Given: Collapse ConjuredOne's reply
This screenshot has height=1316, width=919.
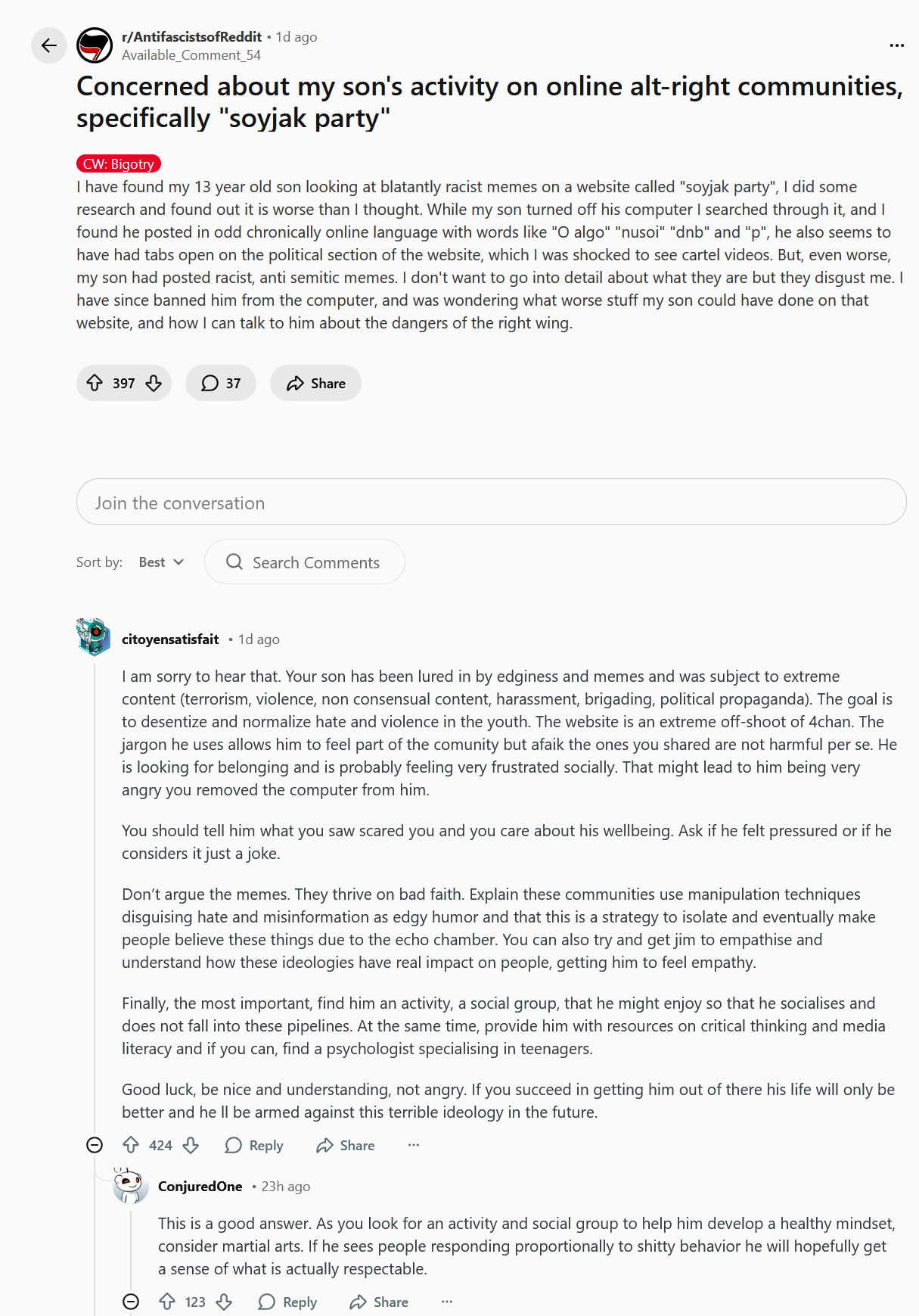Looking at the screenshot, I should point(131,1302).
